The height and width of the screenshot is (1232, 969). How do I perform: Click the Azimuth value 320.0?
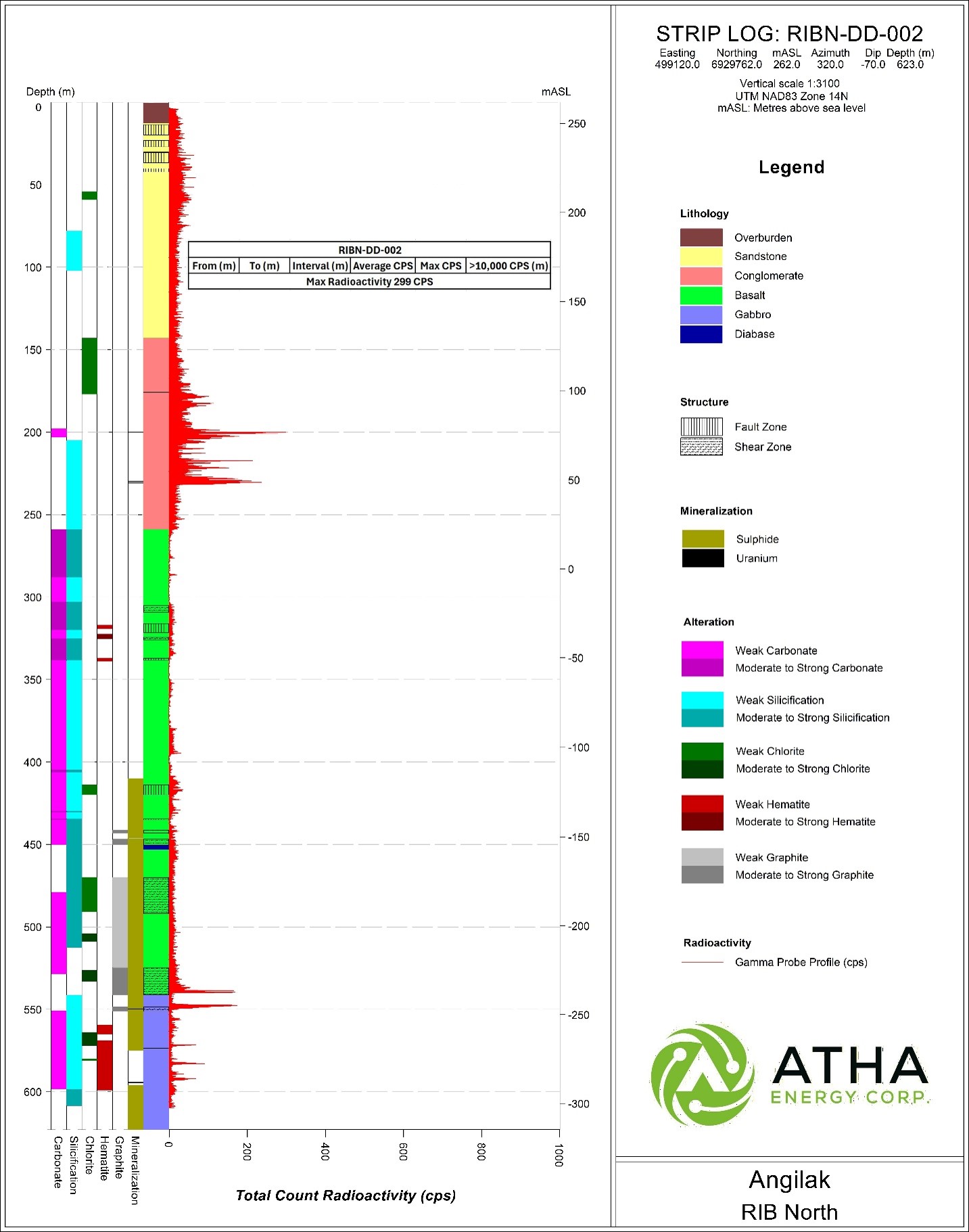coord(830,65)
